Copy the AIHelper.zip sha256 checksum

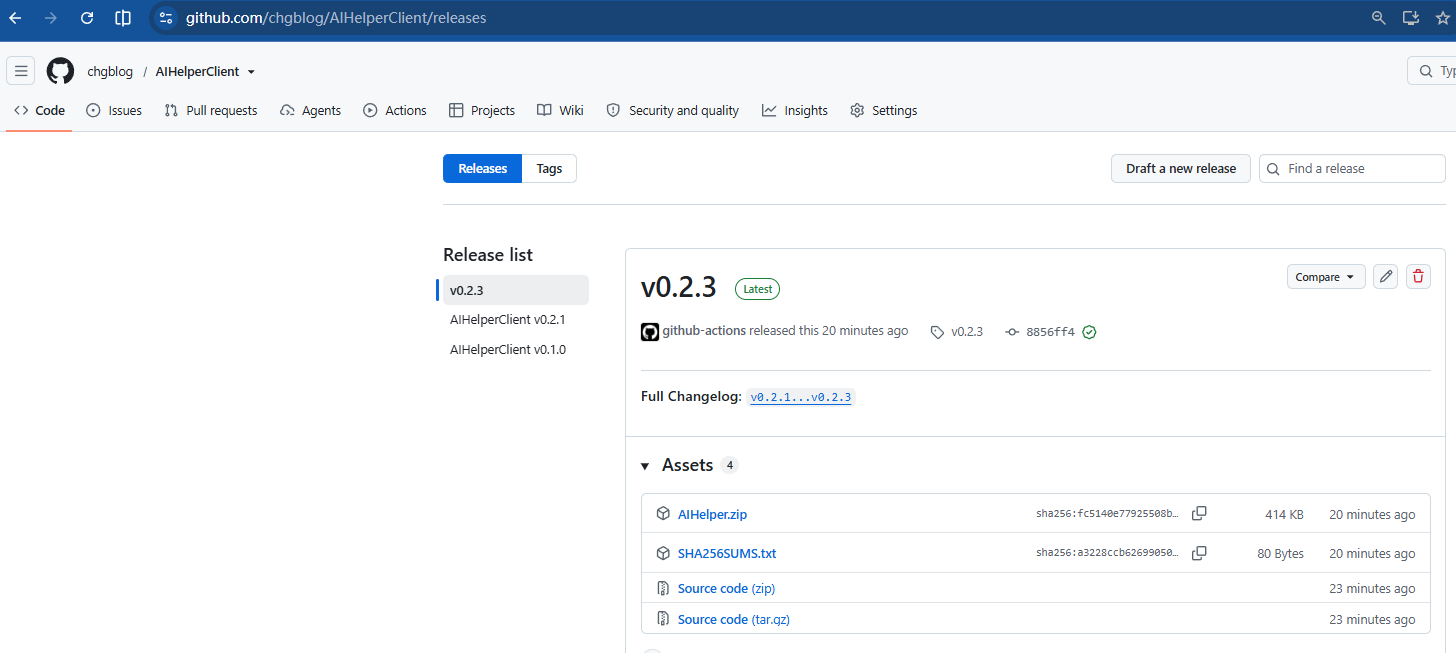(x=1199, y=514)
